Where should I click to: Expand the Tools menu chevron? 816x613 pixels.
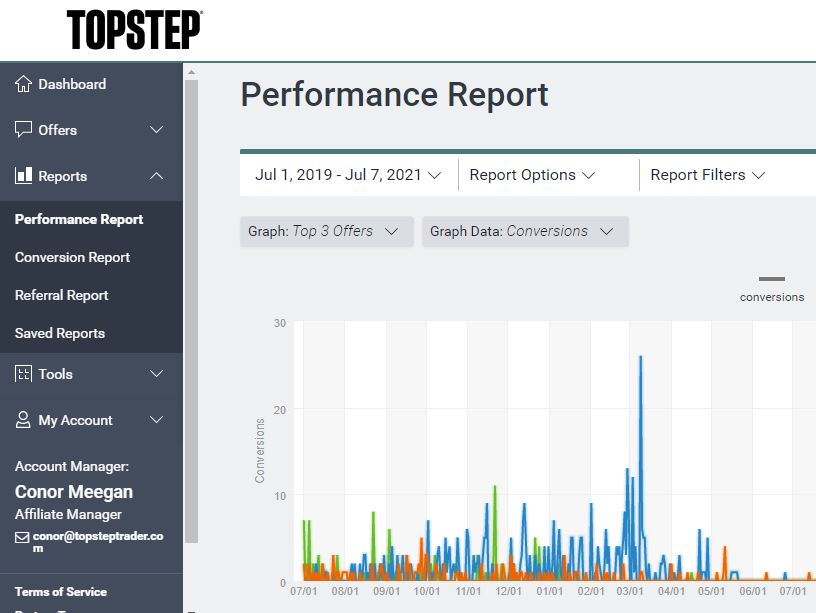point(156,374)
